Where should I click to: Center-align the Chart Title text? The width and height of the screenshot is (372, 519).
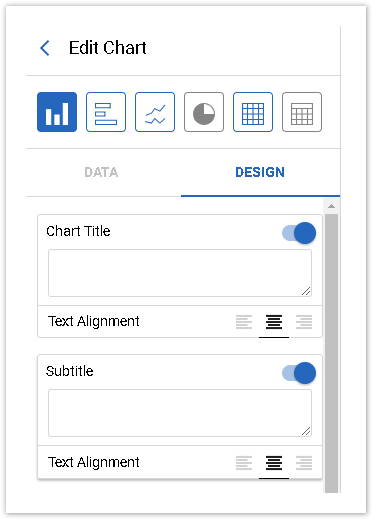274,322
